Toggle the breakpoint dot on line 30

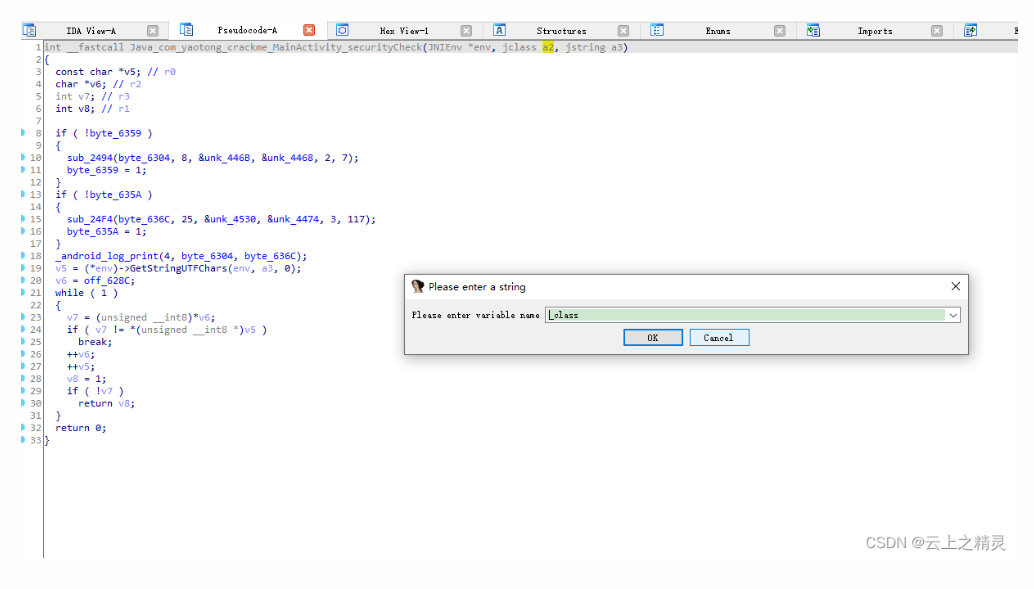[23, 402]
